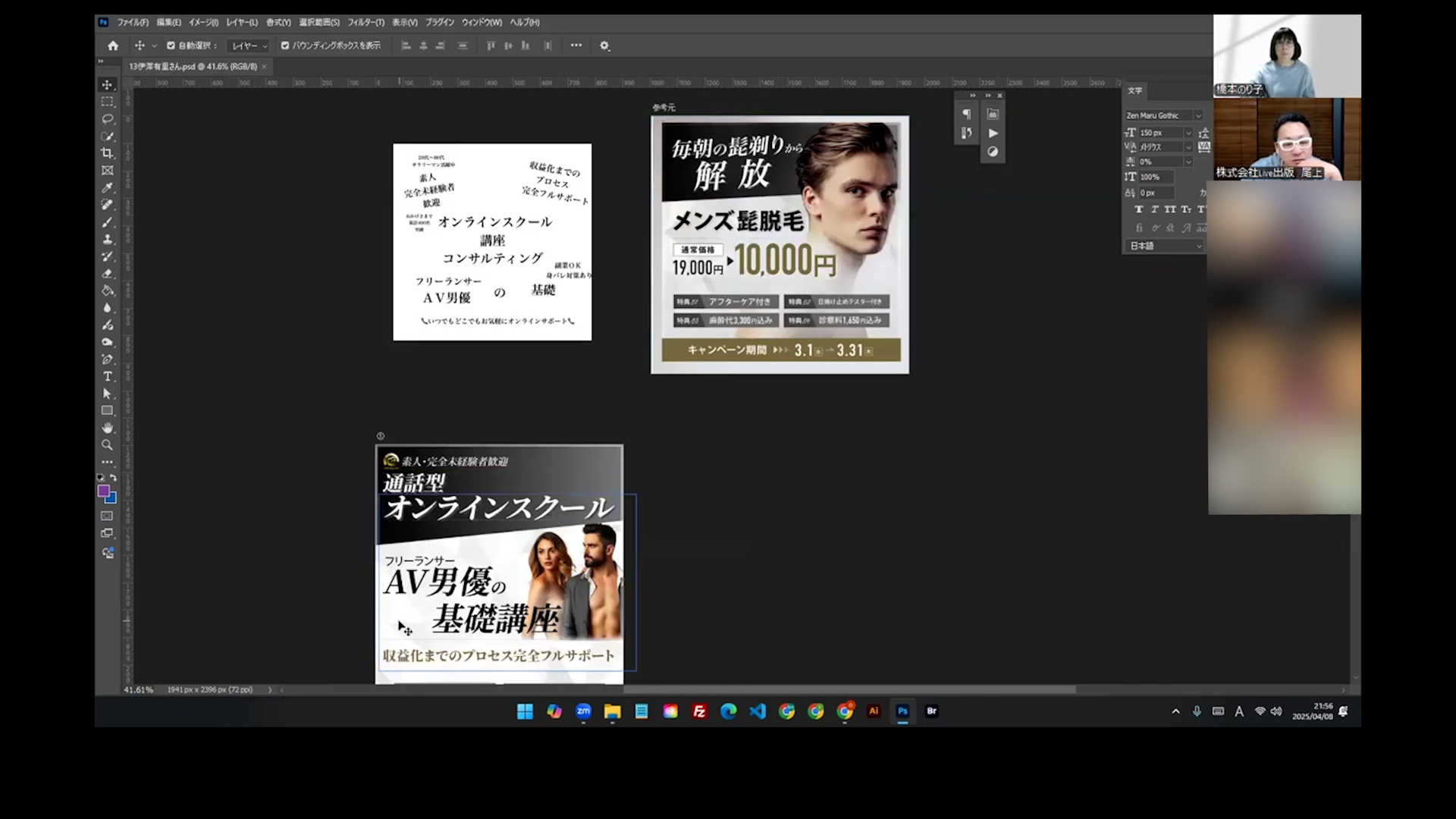
Task: Open the Paragraph panel icon
Action: tap(966, 115)
